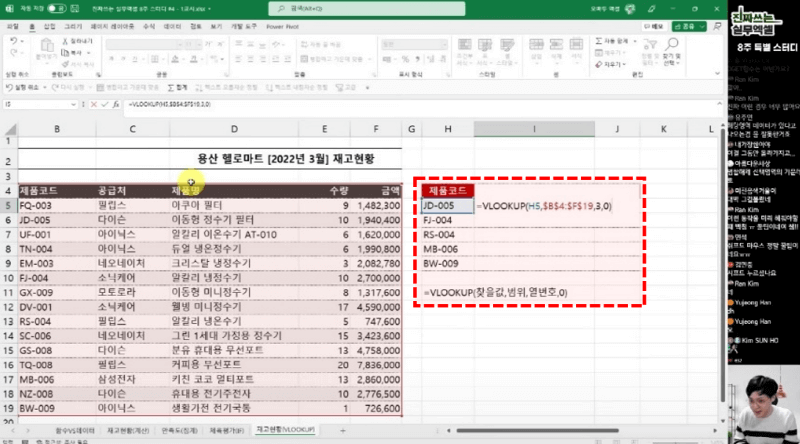Click the Format Painter (서식 복사) brush
The width and height of the screenshot is (800, 444).
coord(78,64)
